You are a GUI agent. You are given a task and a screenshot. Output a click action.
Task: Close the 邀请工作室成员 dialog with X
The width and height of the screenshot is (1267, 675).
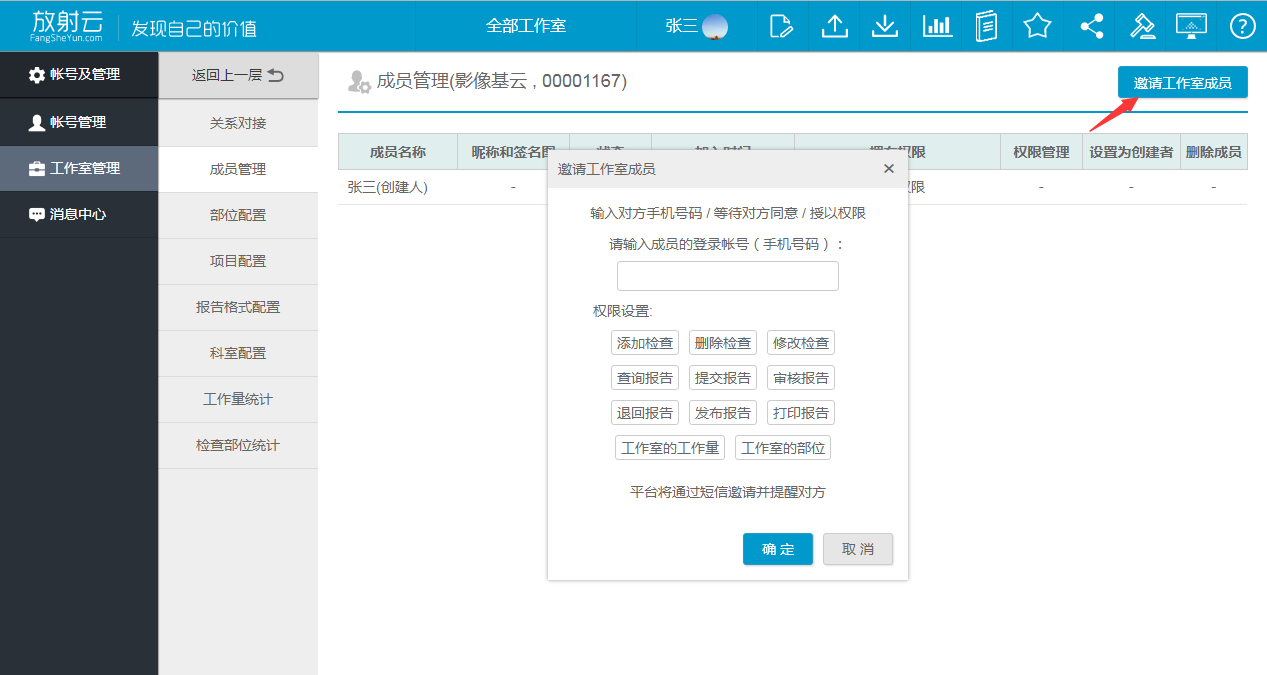888,169
